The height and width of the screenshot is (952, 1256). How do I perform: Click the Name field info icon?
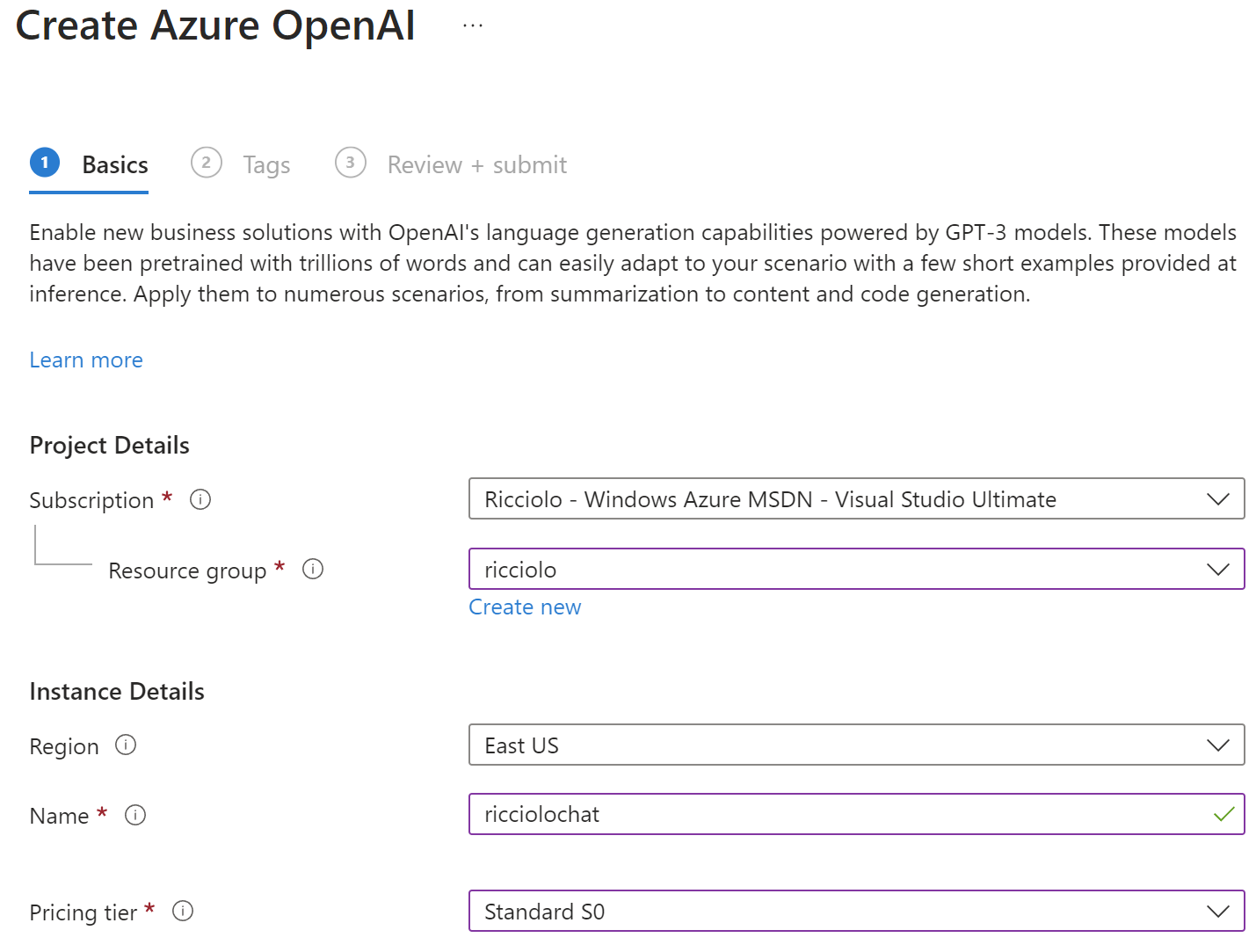(x=135, y=815)
